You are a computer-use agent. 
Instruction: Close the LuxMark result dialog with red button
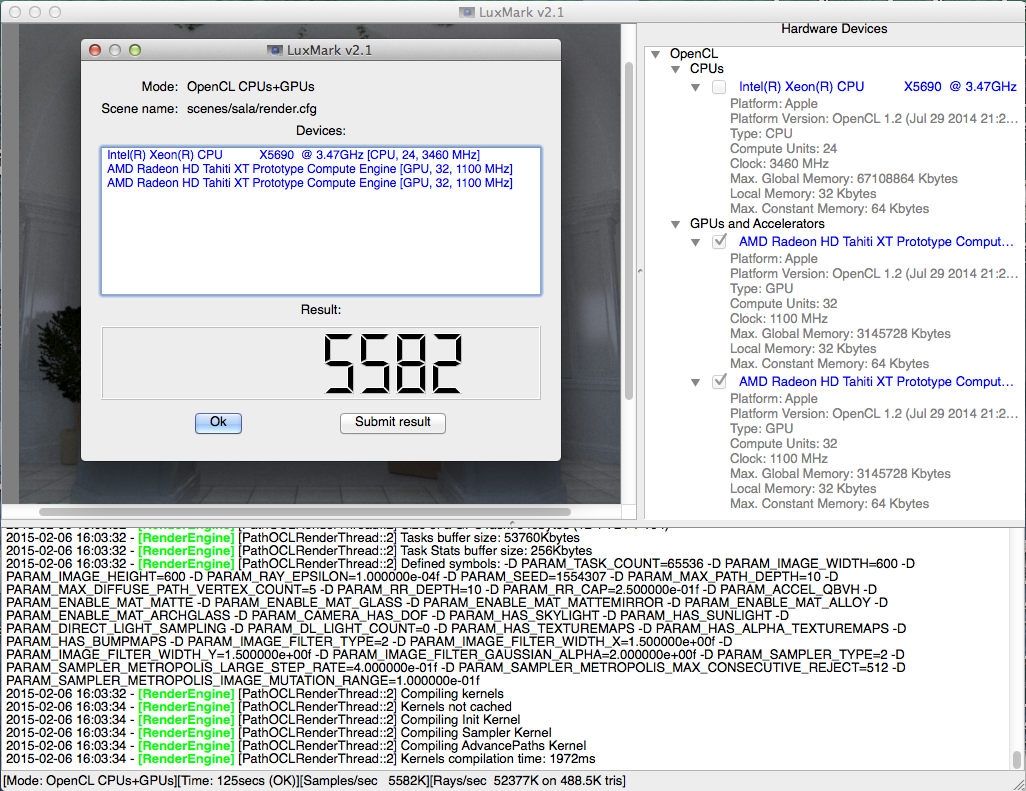tap(95, 50)
